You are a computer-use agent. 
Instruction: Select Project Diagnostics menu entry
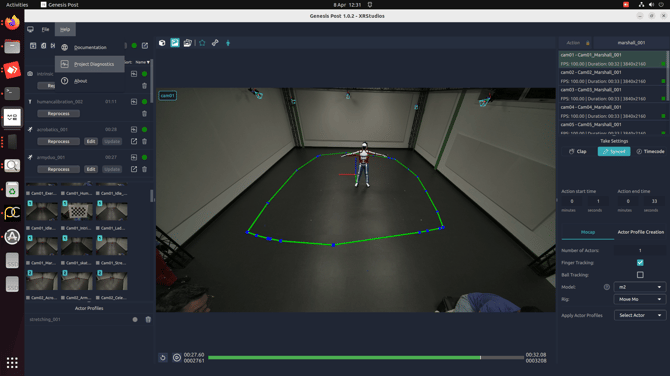pyautogui.click(x=90, y=64)
